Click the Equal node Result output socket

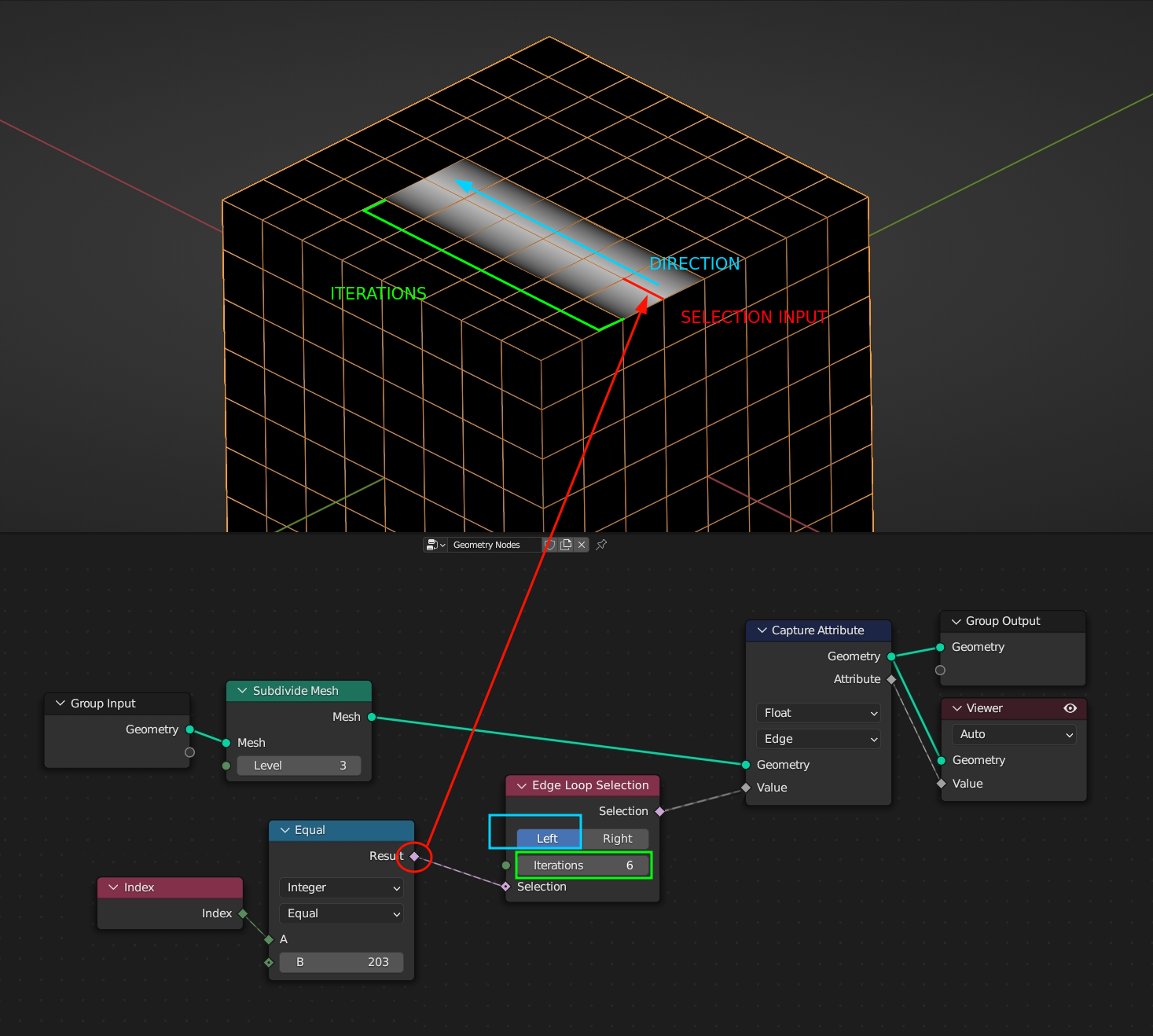pyautogui.click(x=414, y=856)
